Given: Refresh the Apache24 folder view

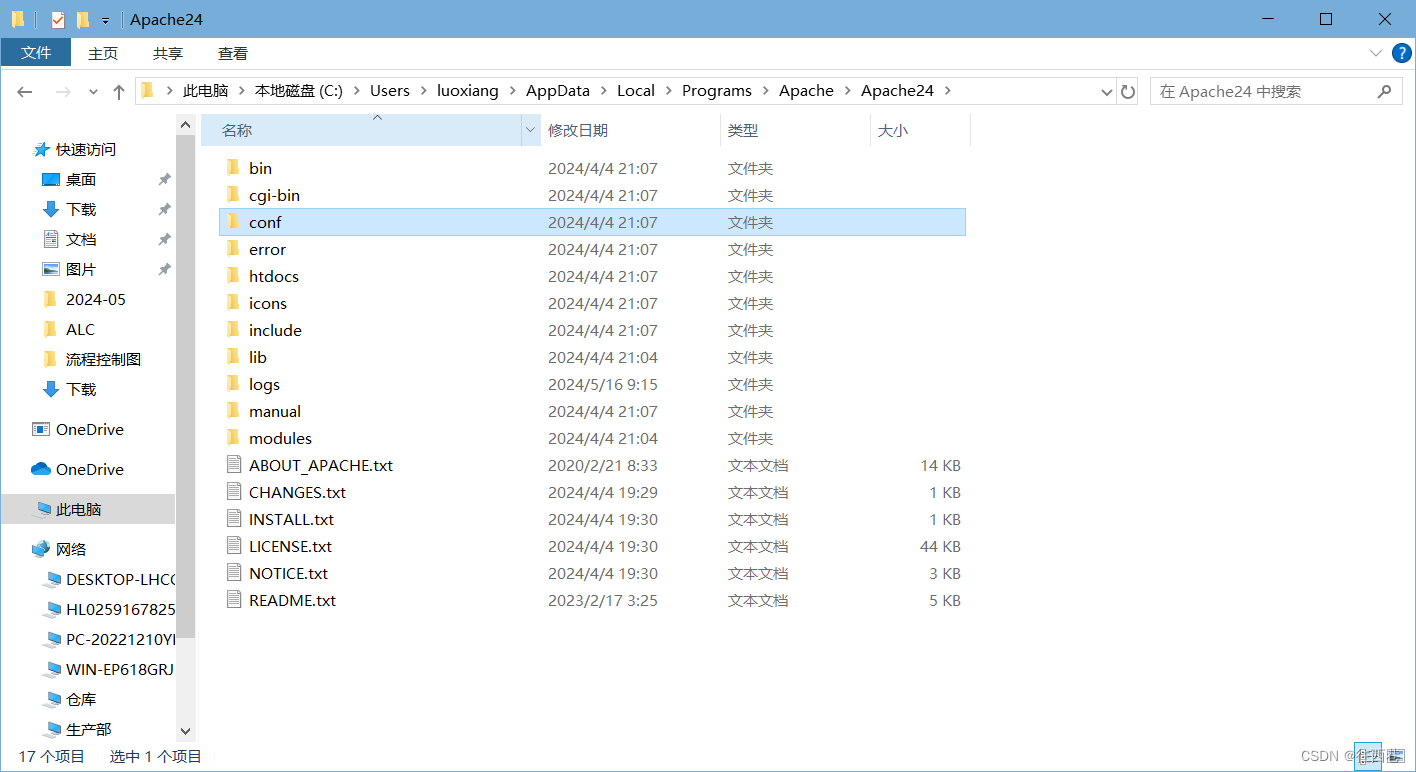Looking at the screenshot, I should (1128, 91).
